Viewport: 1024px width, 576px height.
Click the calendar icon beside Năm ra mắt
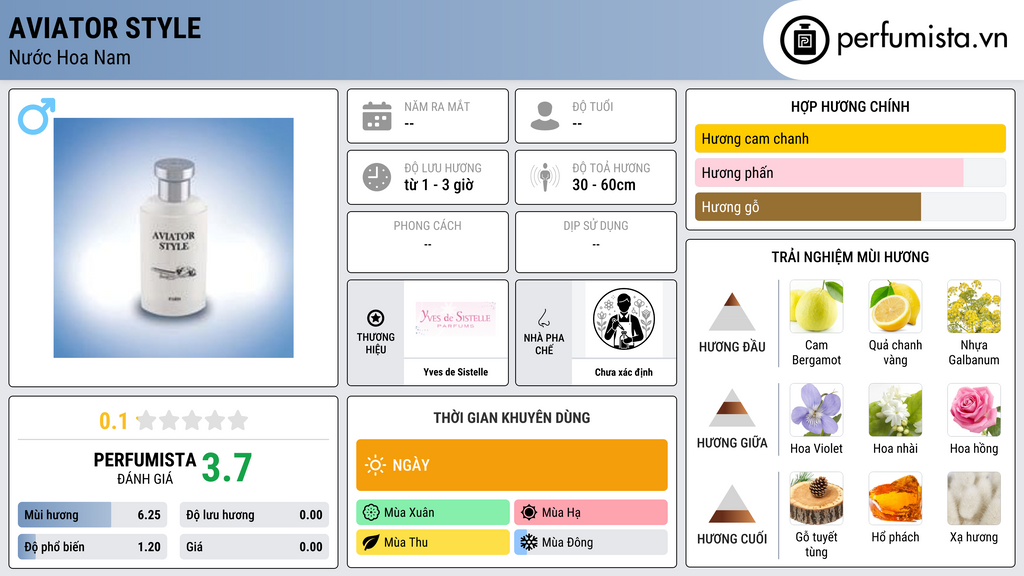pos(377,116)
